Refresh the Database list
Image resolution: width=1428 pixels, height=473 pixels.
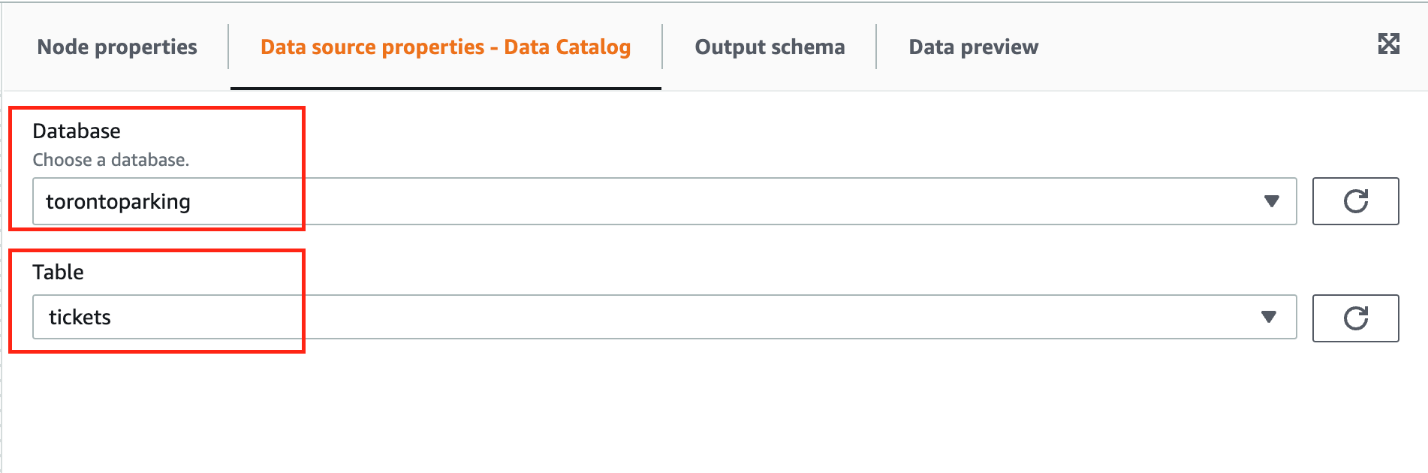(x=1355, y=201)
